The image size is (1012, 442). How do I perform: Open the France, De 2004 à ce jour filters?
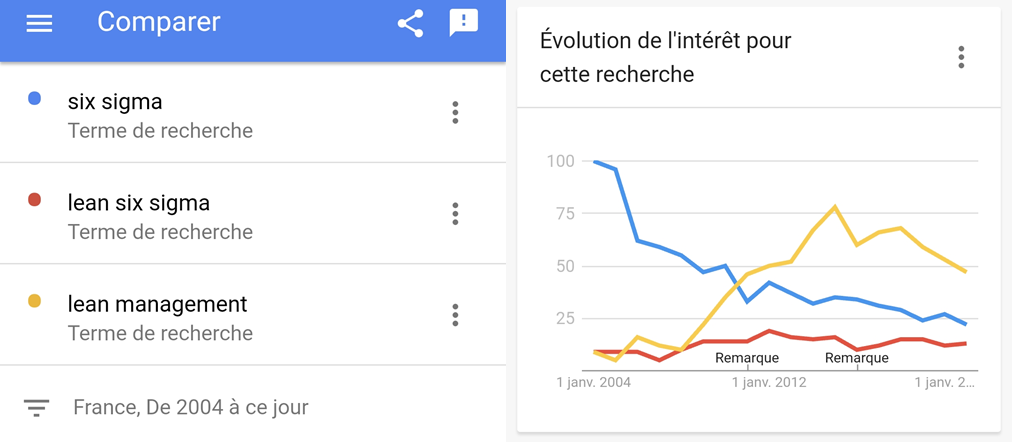click(x=191, y=408)
